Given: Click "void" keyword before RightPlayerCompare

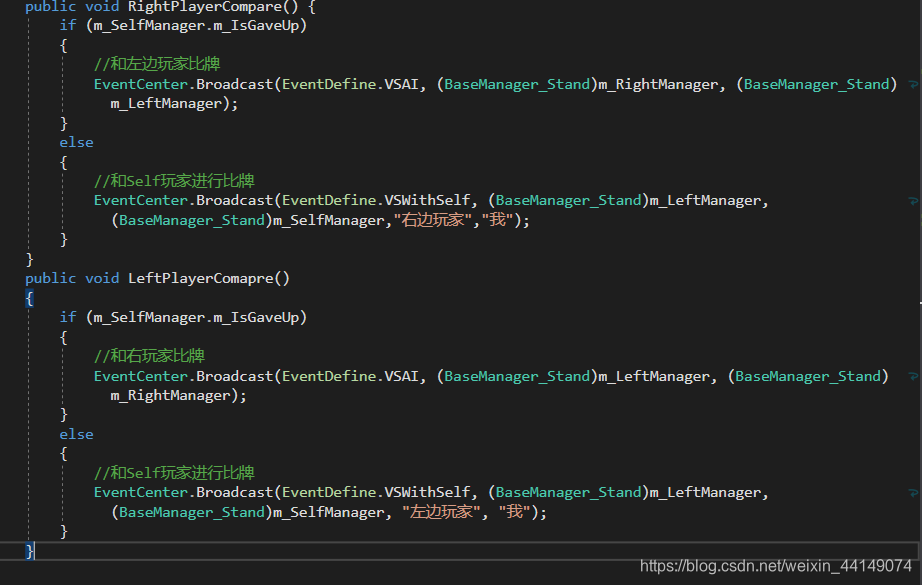Looking at the screenshot, I should pos(102,7).
